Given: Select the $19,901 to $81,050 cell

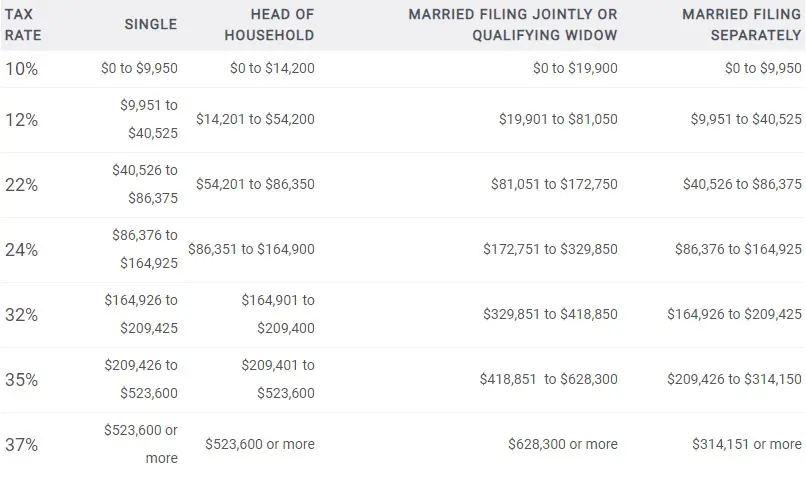Looking at the screenshot, I should pyautogui.click(x=558, y=119).
